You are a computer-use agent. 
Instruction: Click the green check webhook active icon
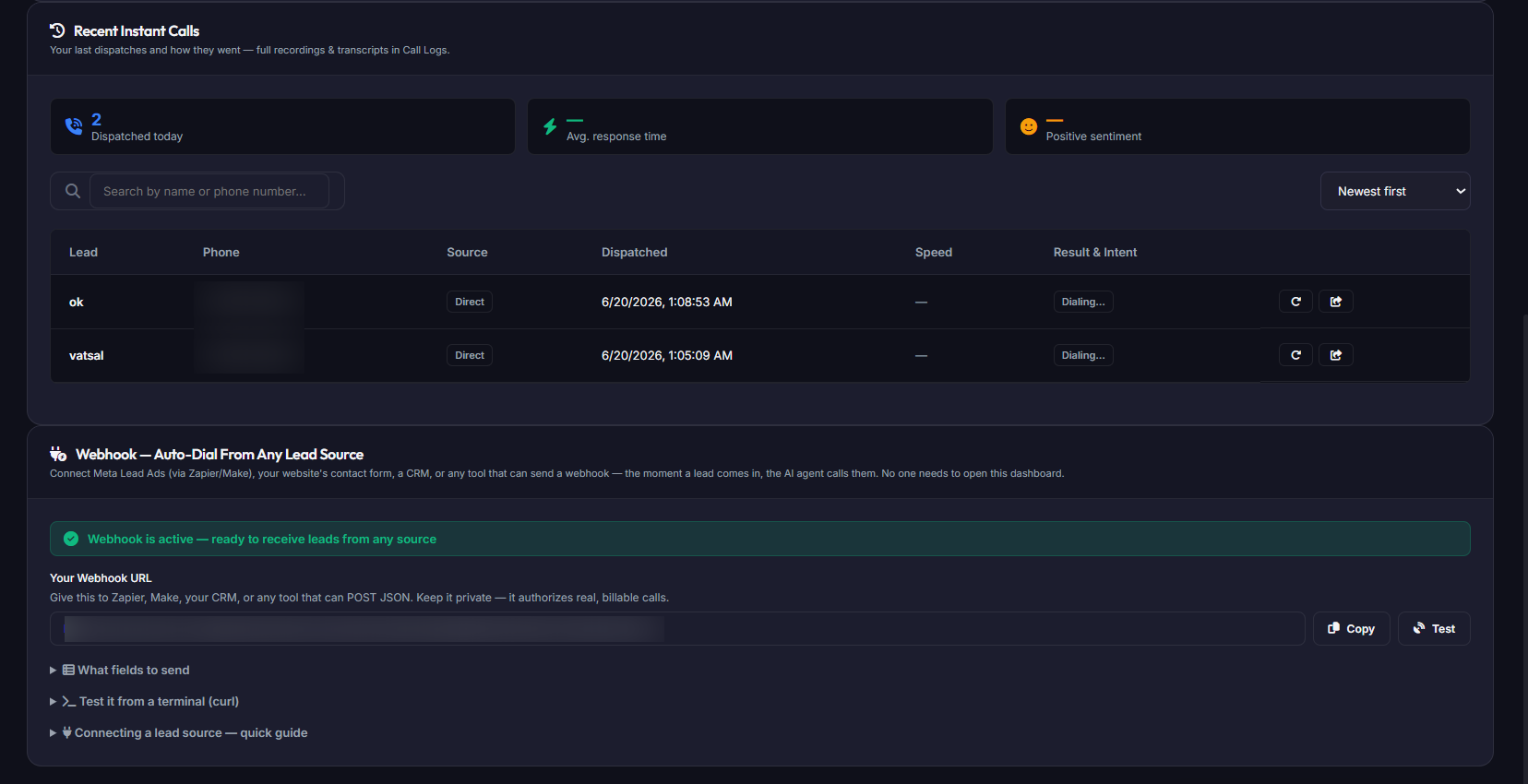(71, 539)
